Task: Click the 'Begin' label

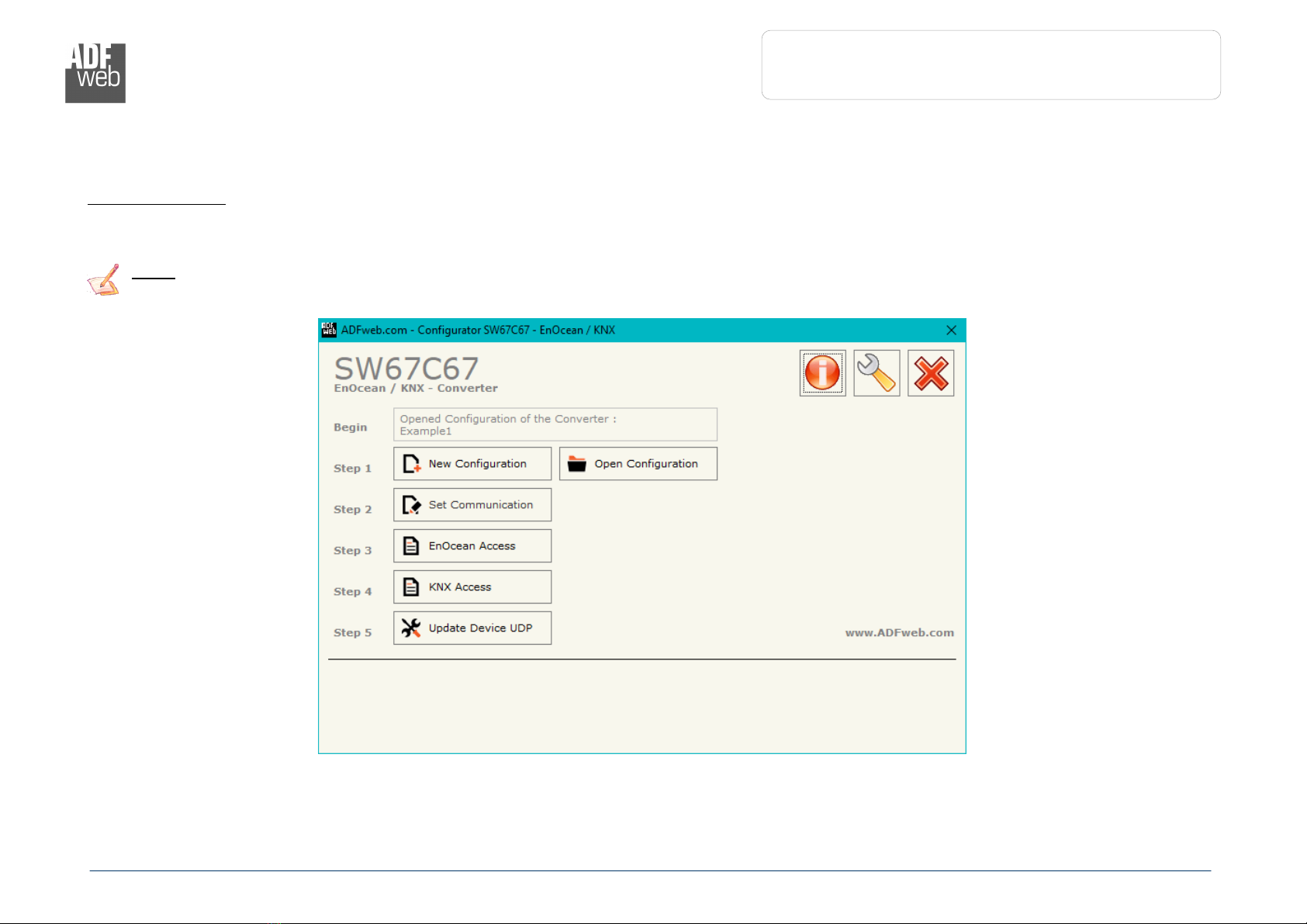Action: 351,427
